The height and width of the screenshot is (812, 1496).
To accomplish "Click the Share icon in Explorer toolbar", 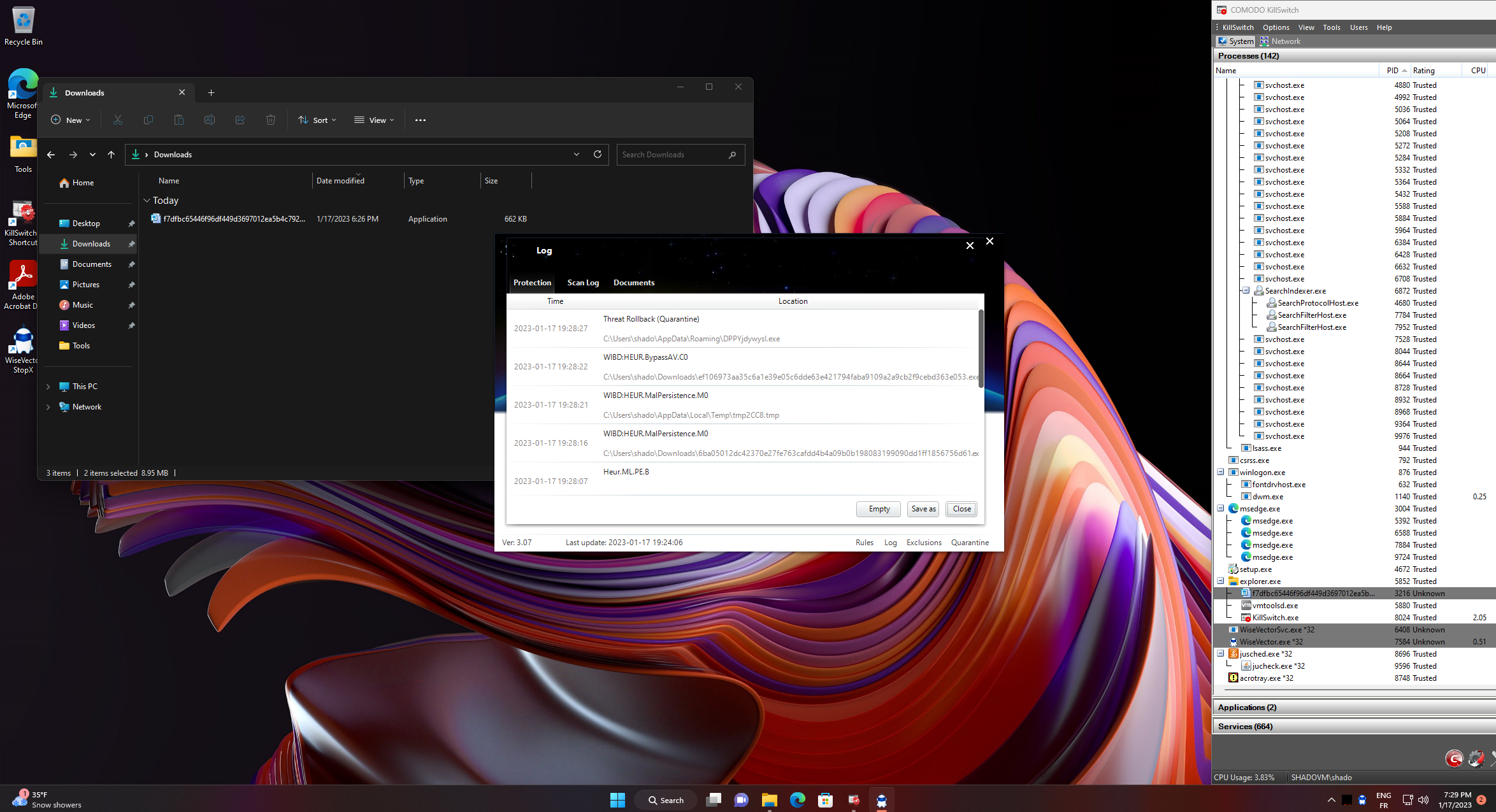I will click(240, 120).
